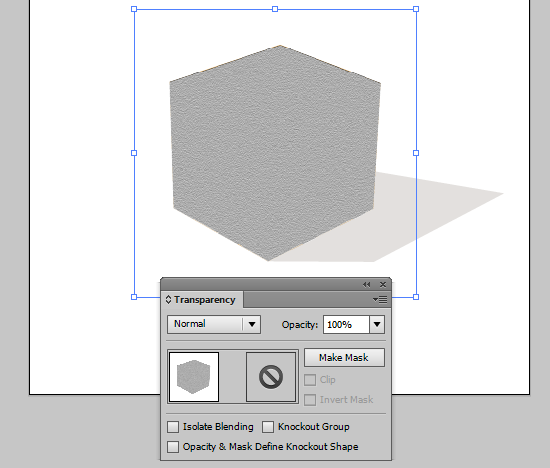
Task: Click the top-center bounding box handle
Action: (x=275, y=9)
